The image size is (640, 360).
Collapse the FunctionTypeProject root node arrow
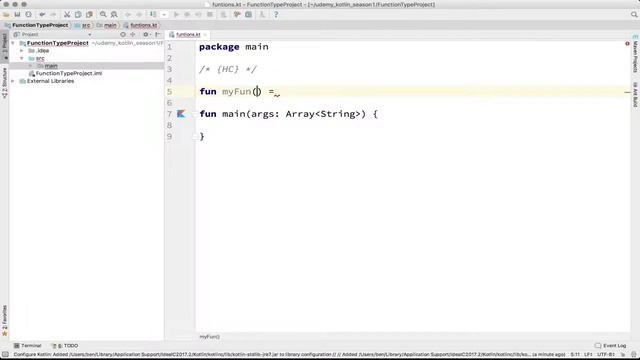click(13, 43)
